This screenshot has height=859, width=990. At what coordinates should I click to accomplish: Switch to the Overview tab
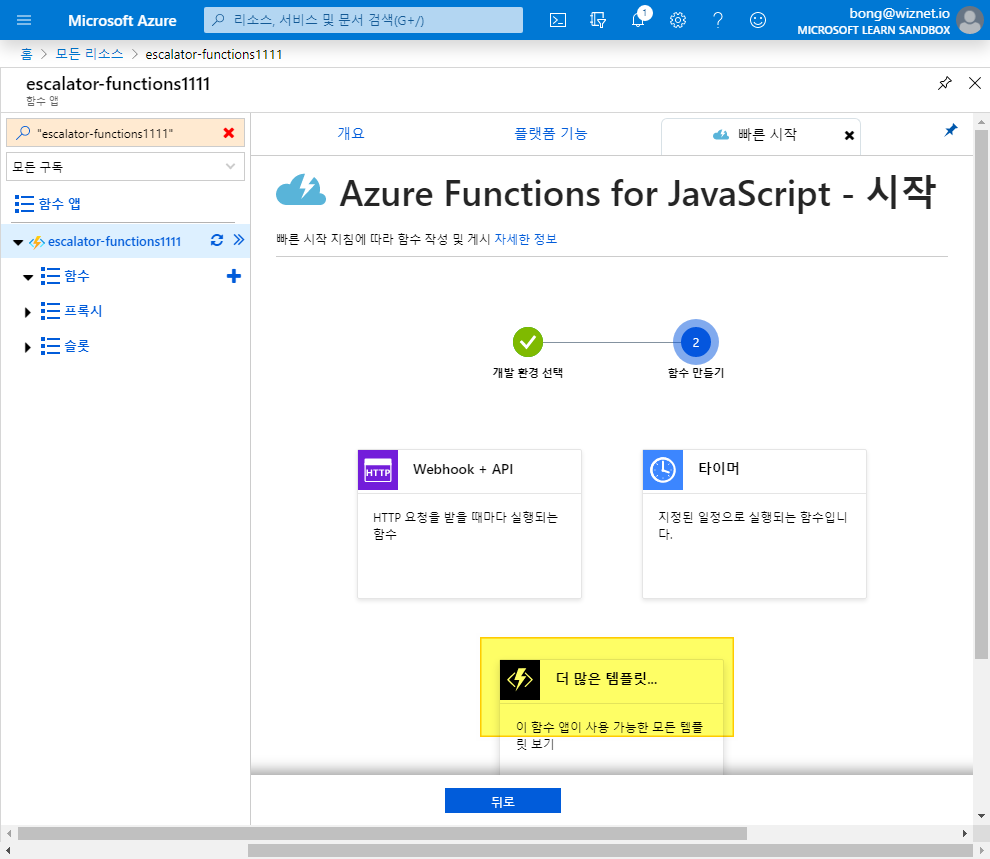pos(351,133)
